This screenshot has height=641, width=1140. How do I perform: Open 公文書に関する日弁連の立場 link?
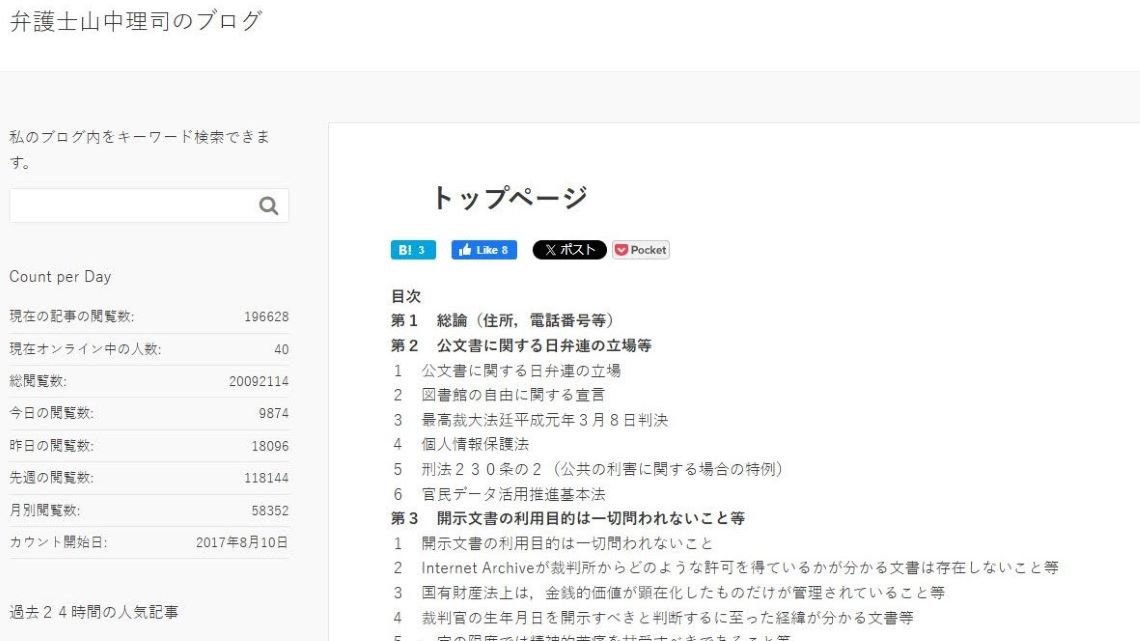(x=520, y=370)
